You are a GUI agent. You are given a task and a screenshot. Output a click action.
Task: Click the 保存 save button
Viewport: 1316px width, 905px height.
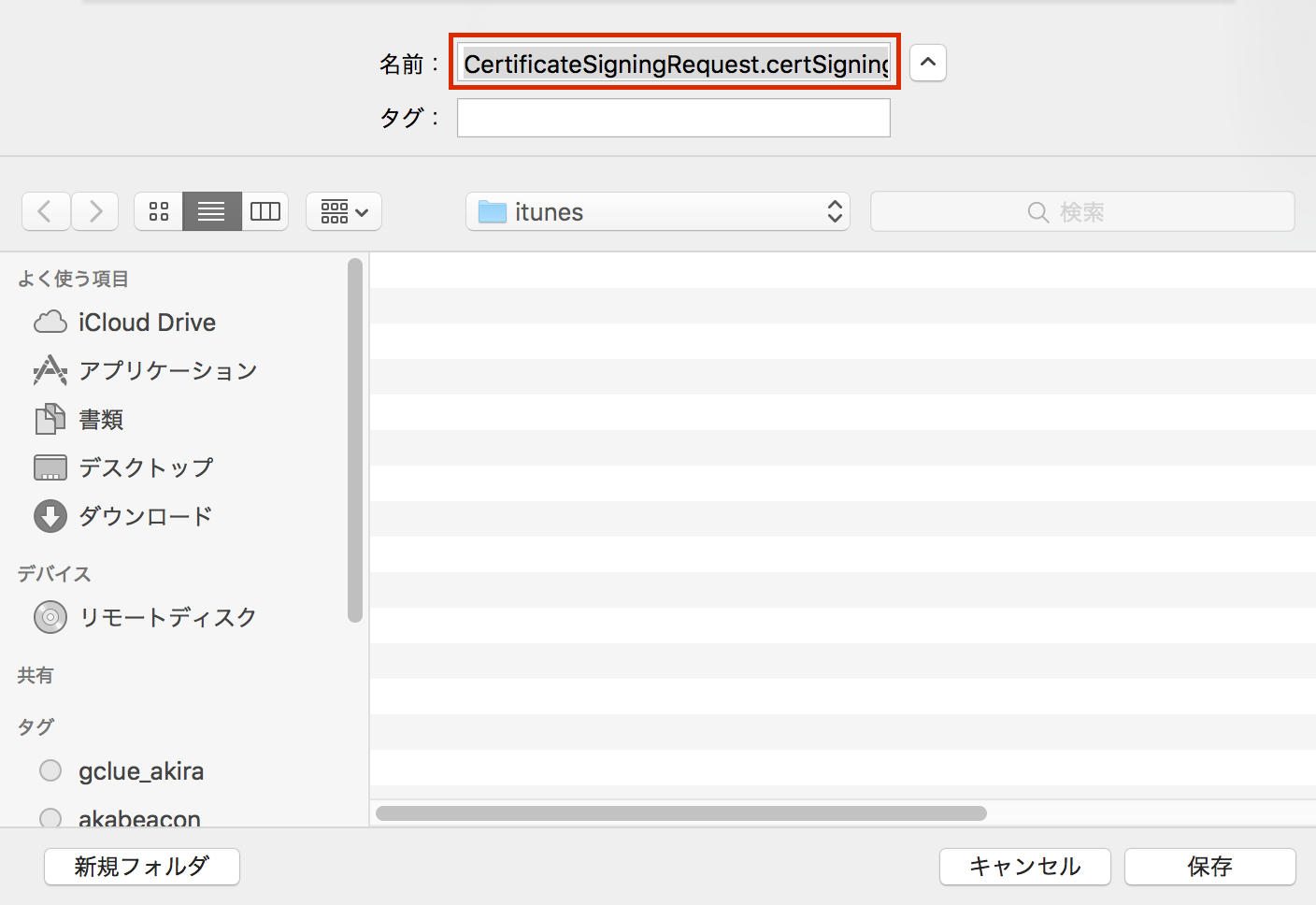pos(1209,867)
